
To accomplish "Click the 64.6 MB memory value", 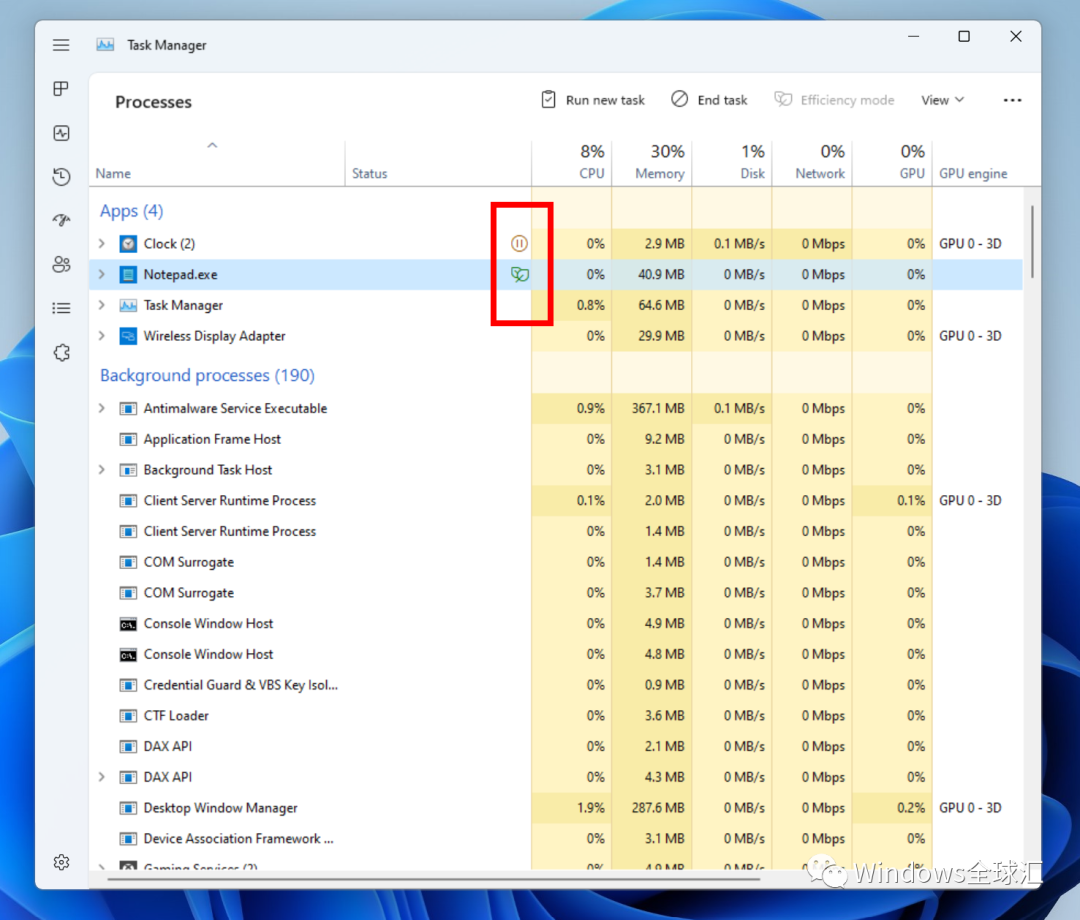I will pyautogui.click(x=661, y=305).
